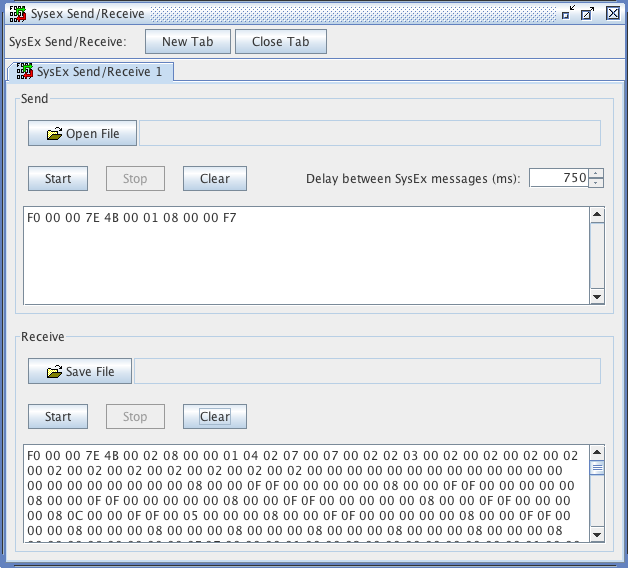Click the delay between SysEx messages field
The image size is (628, 568).
tap(558, 178)
